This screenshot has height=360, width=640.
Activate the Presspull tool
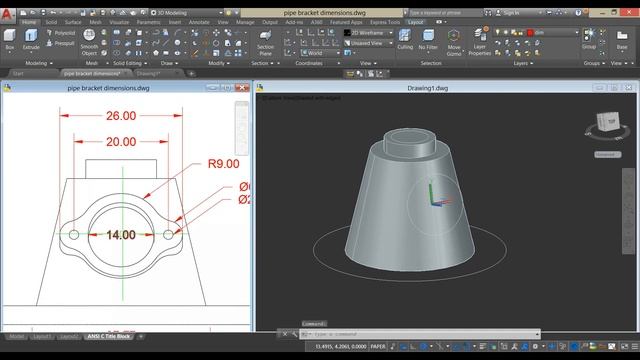pos(61,43)
